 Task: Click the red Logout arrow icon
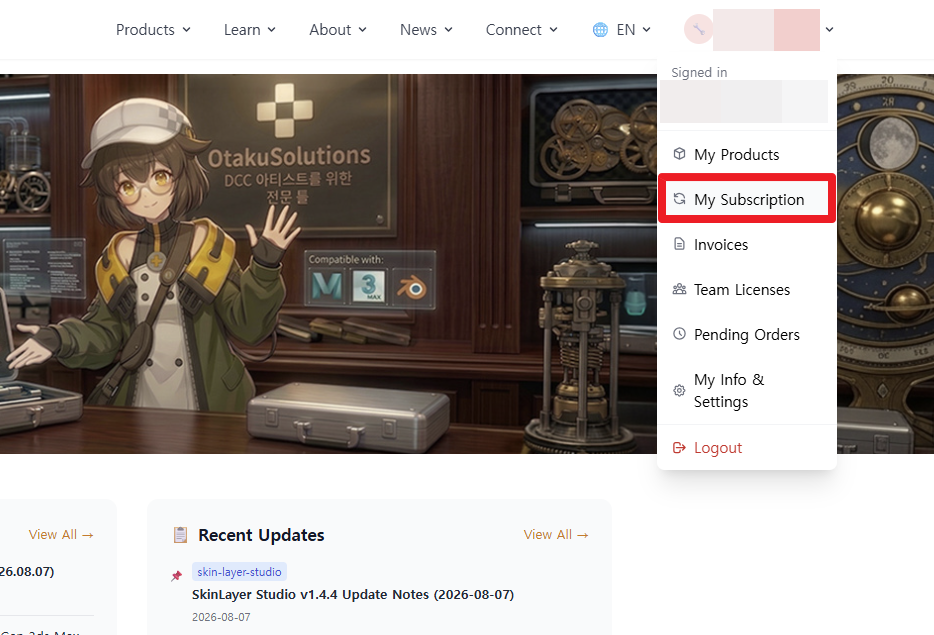click(x=679, y=447)
